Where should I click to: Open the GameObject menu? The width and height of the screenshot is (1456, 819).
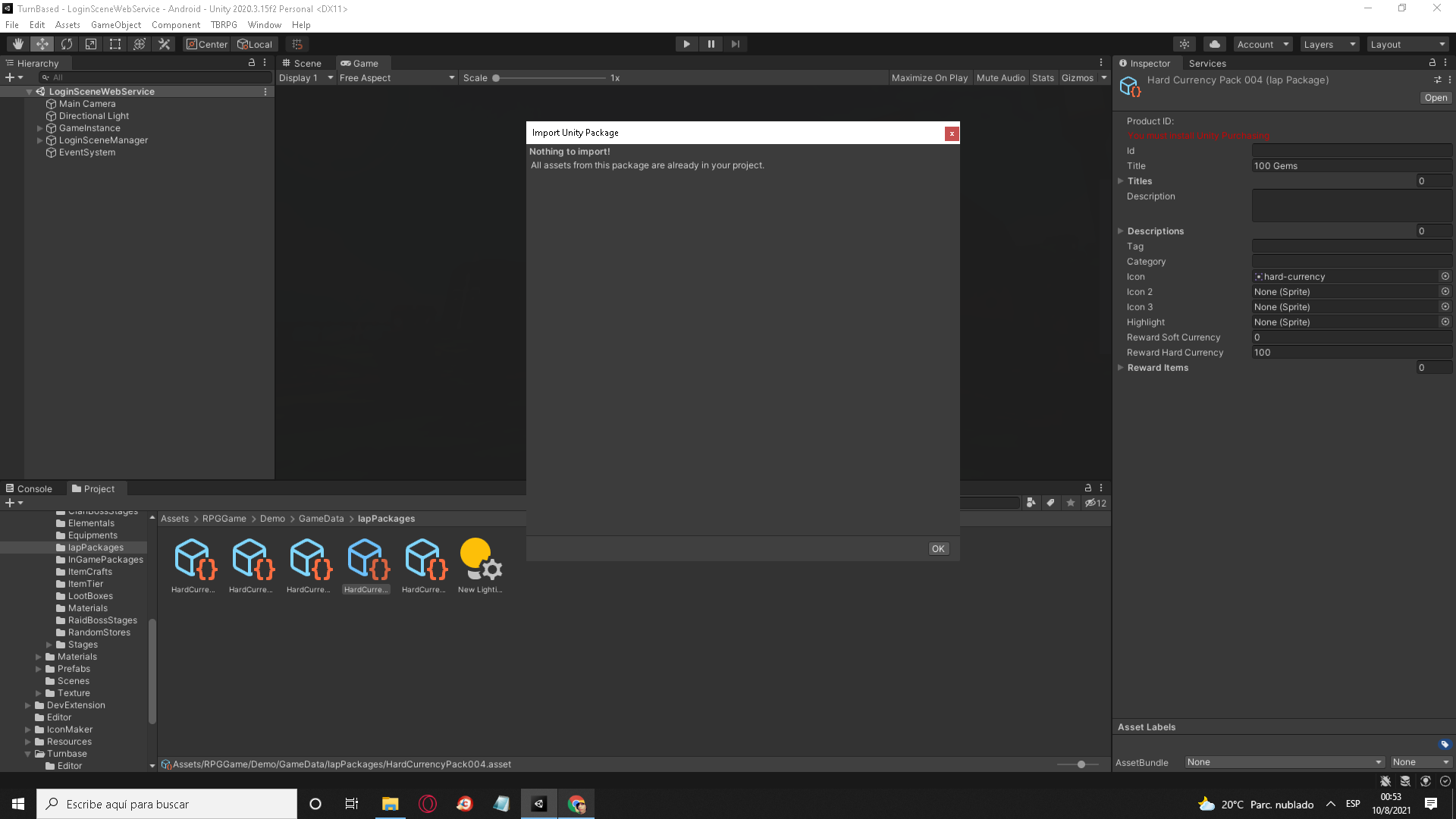click(115, 24)
